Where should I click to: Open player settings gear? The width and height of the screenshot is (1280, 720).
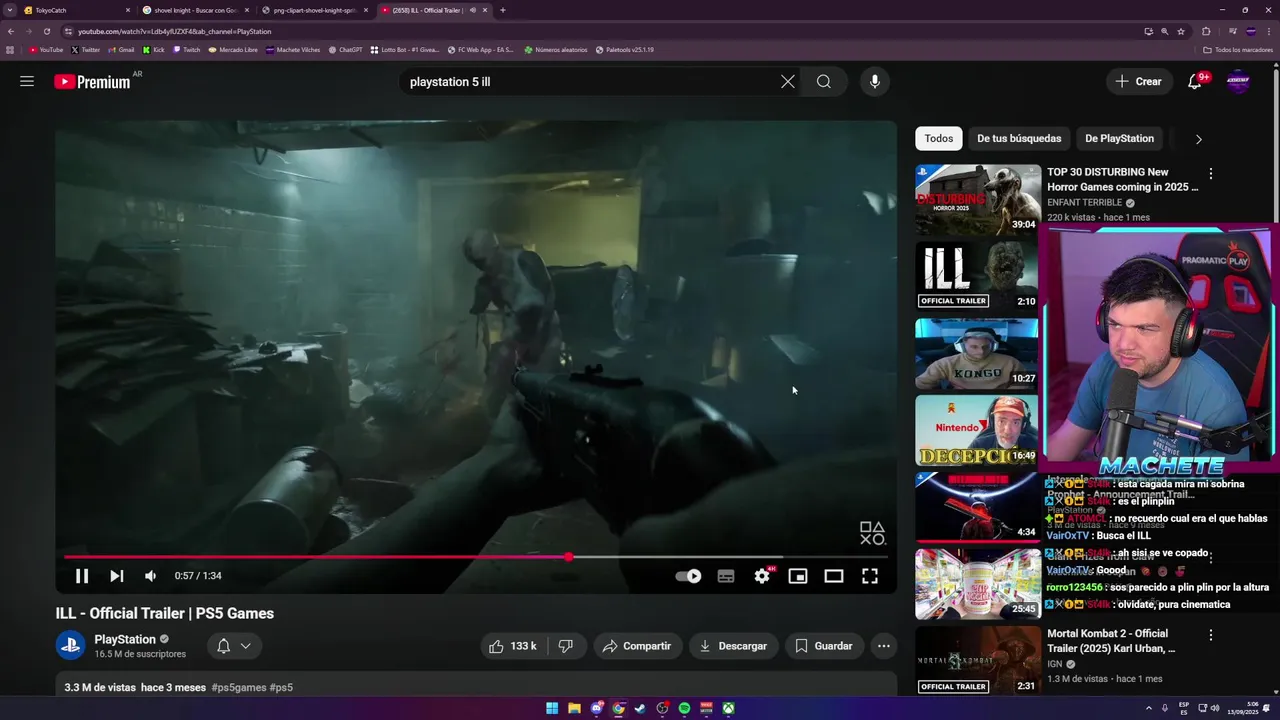click(x=762, y=576)
